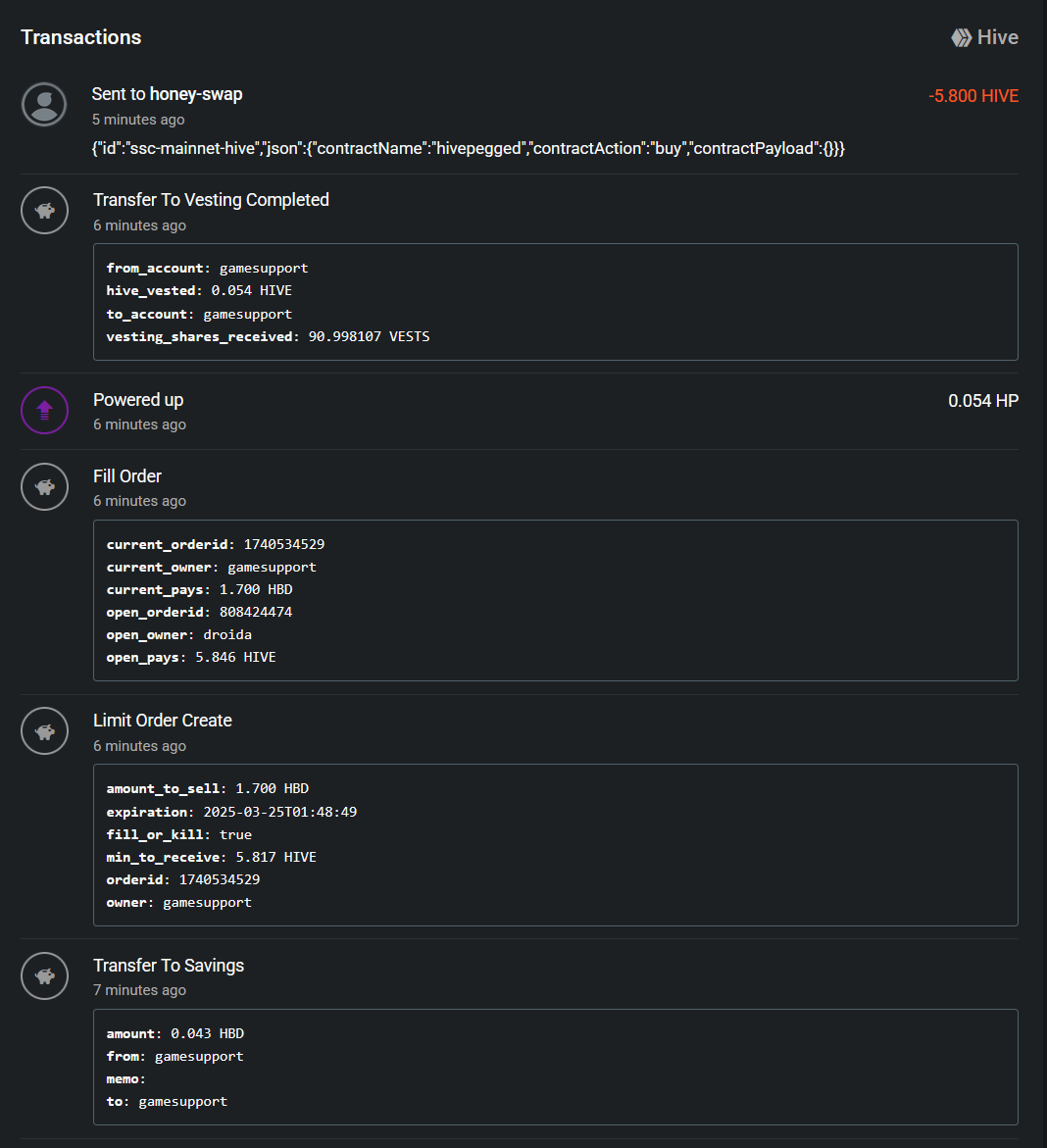Click the Hive logo icon
Screen dimensions: 1047x1148
coord(961,37)
